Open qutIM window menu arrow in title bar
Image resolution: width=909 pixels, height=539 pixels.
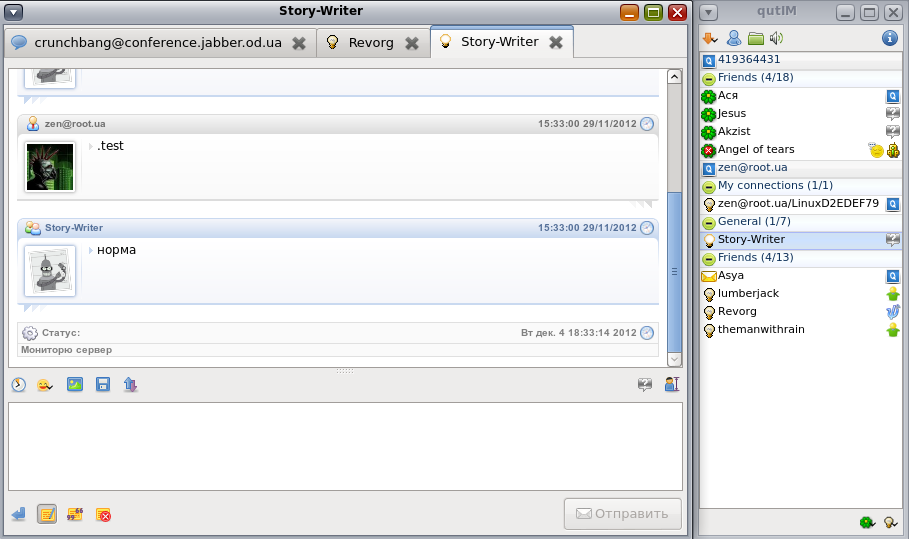tap(708, 12)
